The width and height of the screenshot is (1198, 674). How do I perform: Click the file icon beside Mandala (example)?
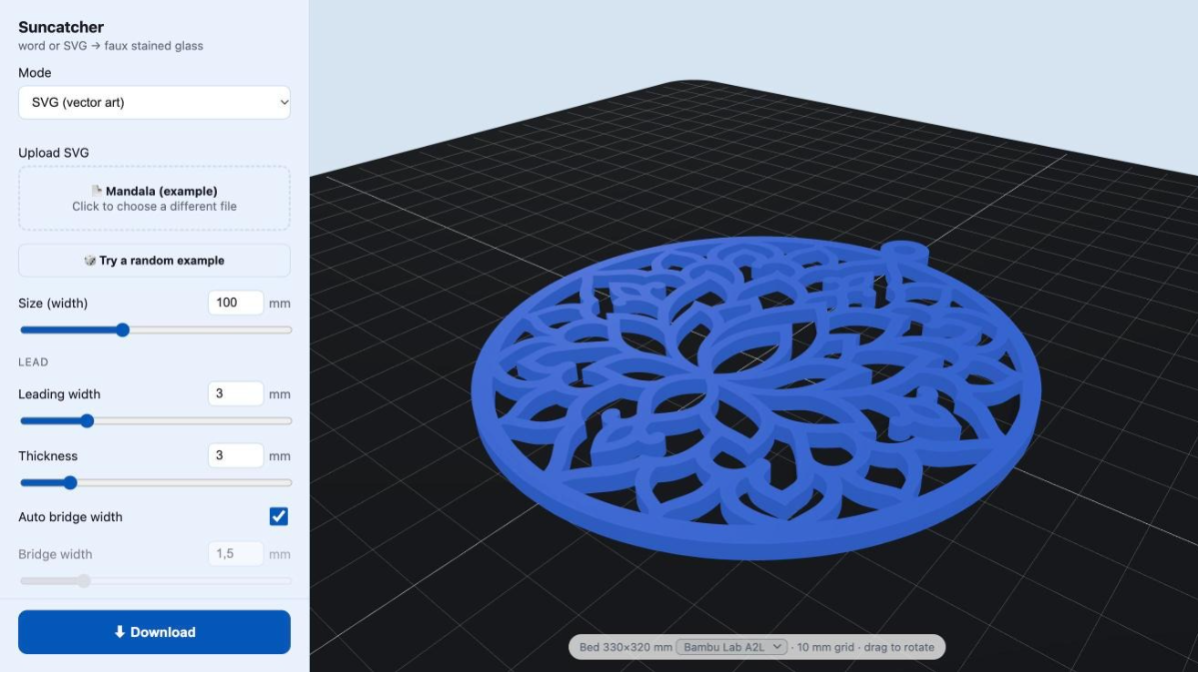click(x=96, y=190)
